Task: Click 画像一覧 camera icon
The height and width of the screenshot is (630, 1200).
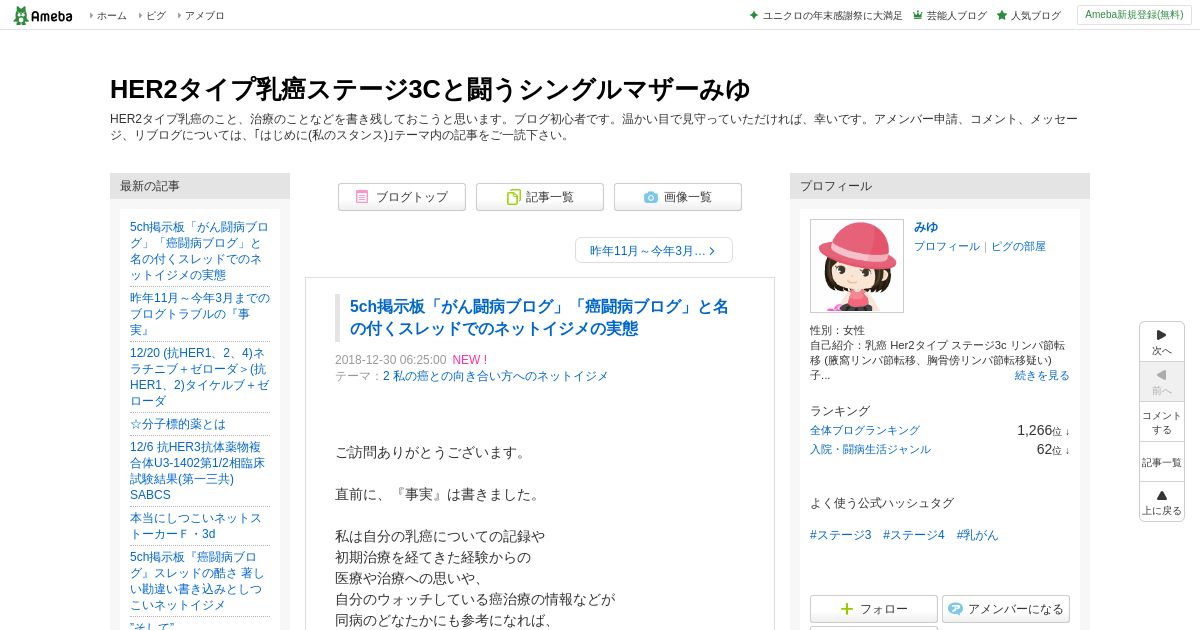Action: pos(651,197)
